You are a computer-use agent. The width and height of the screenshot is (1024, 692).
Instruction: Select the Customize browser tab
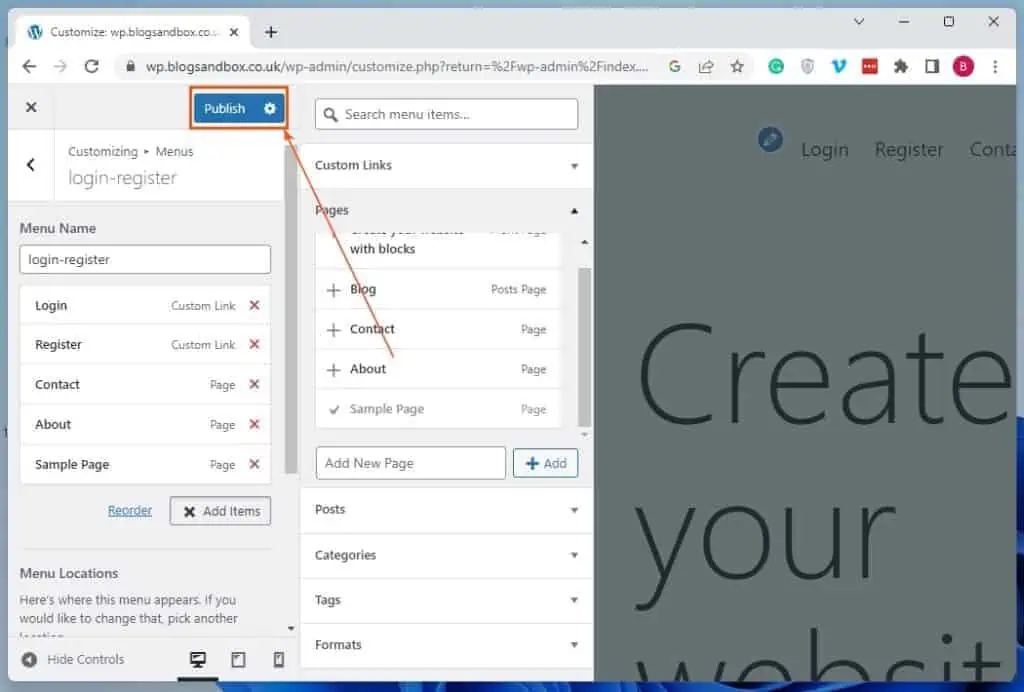point(128,31)
